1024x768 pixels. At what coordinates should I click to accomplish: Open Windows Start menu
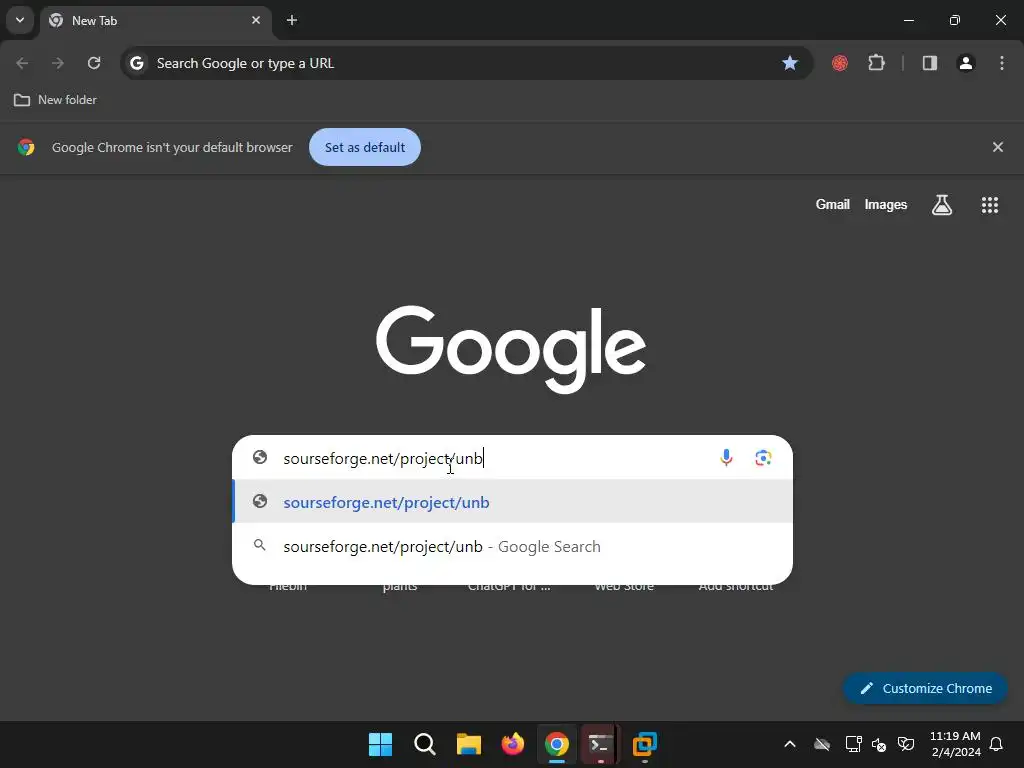[x=380, y=744]
